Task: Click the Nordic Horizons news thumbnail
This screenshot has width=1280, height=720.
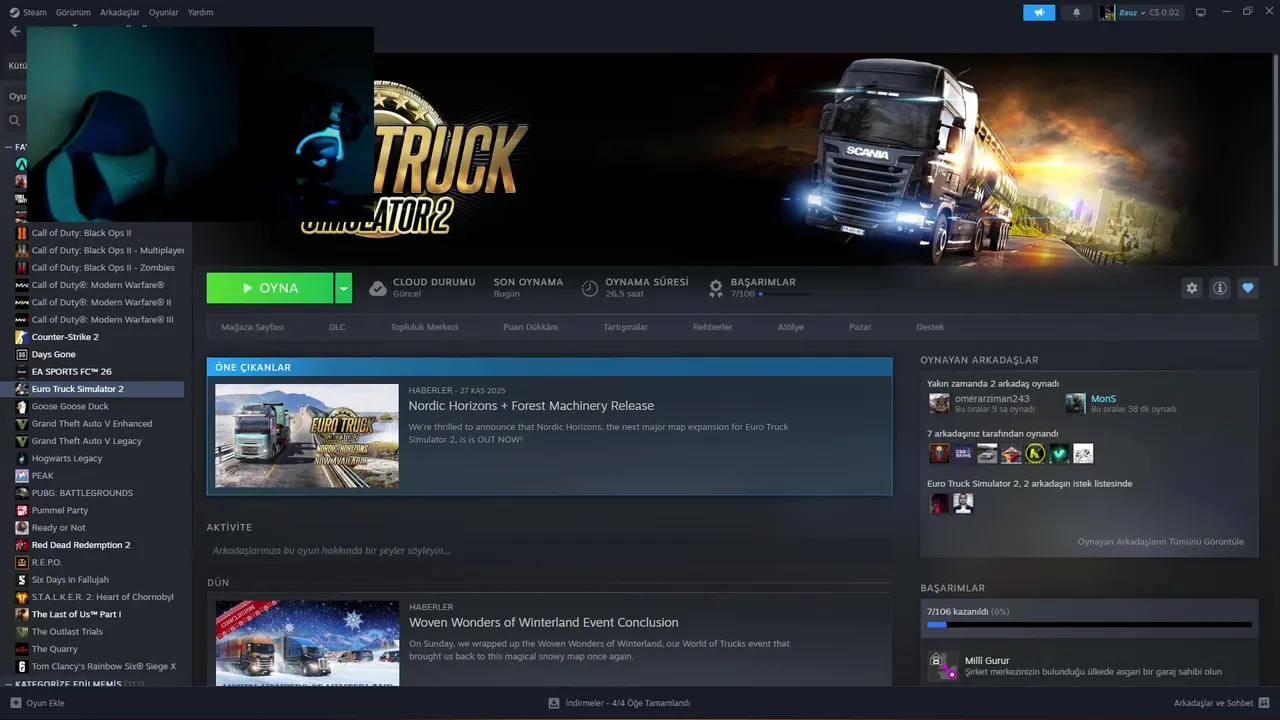Action: click(307, 436)
